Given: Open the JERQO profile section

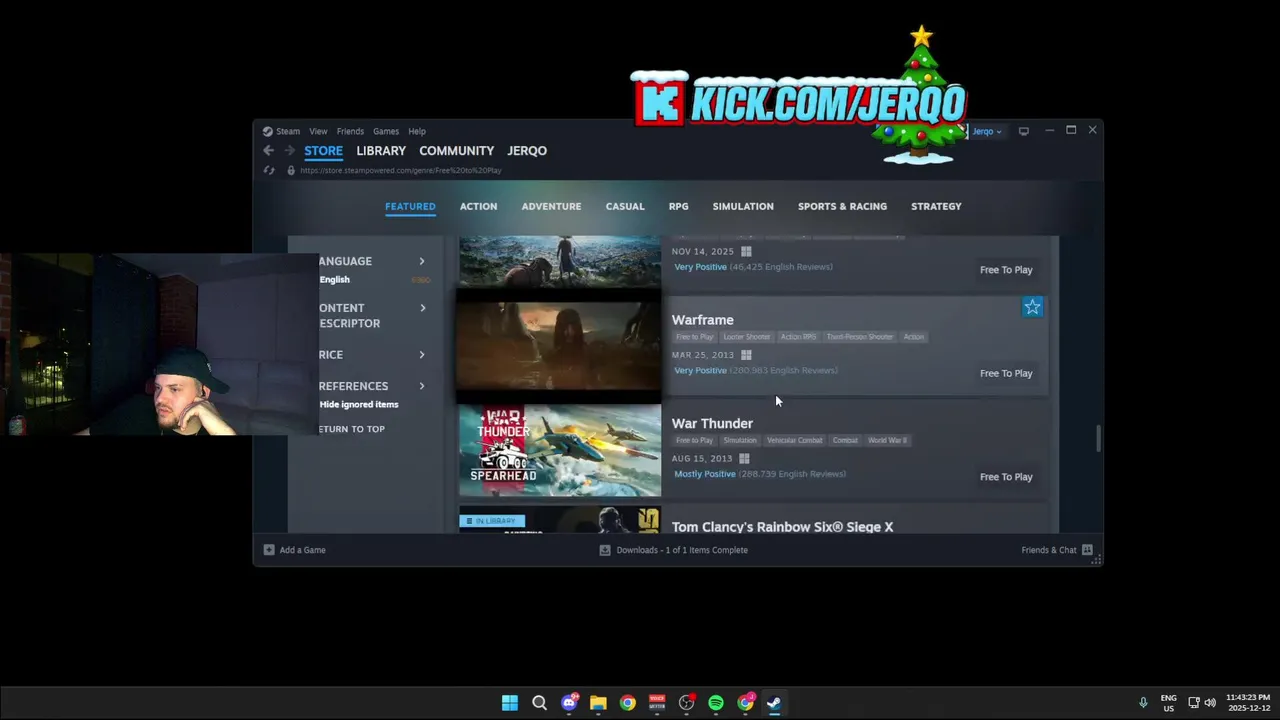Looking at the screenshot, I should [527, 151].
